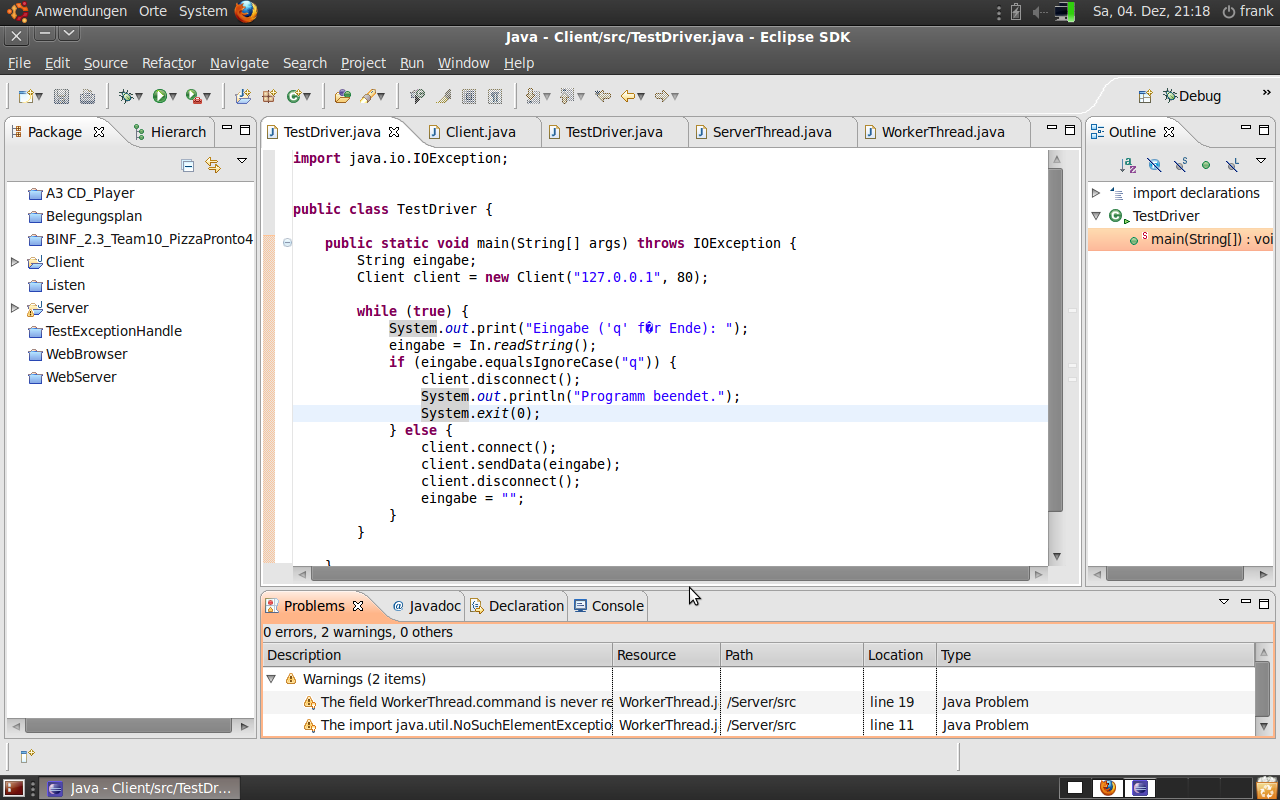Click the New Java Package icon
1280x800 pixels.
[268, 96]
